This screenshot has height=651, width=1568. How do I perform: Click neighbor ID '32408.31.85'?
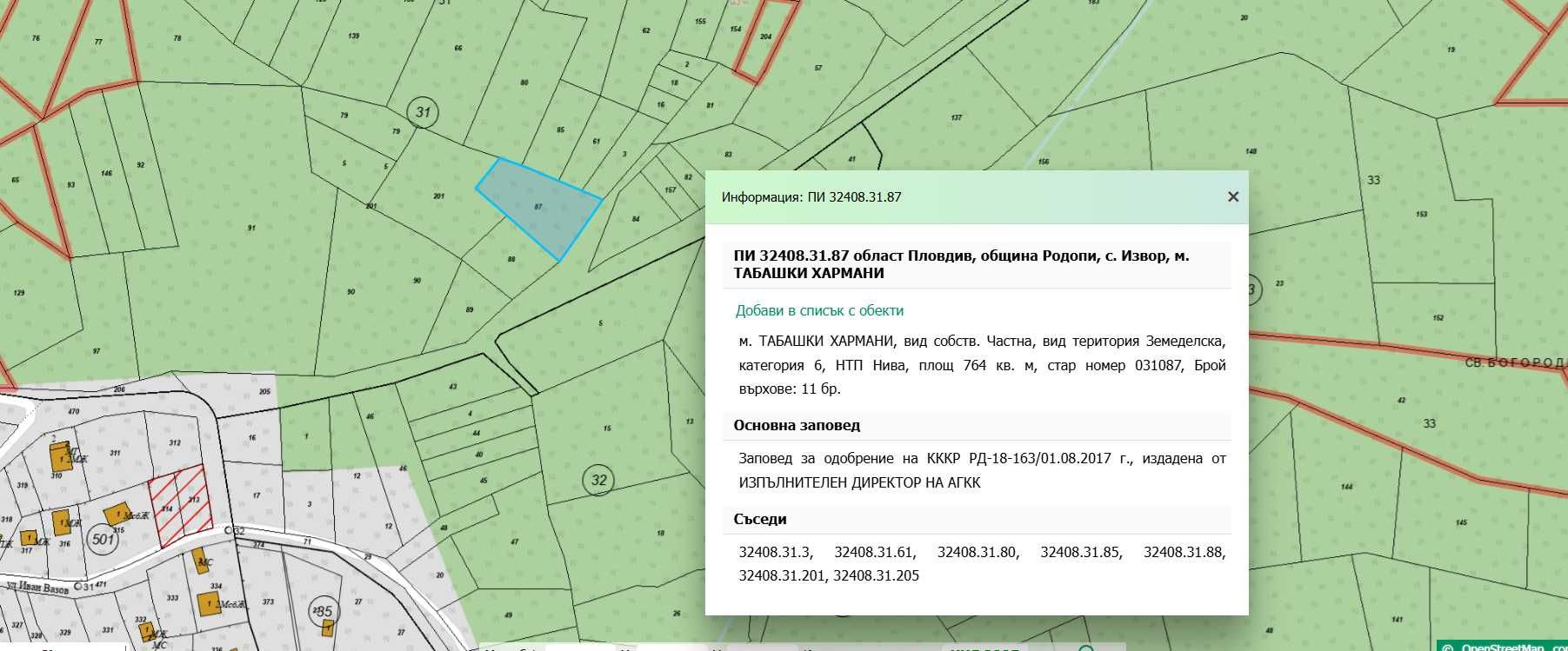pyautogui.click(x=1081, y=552)
